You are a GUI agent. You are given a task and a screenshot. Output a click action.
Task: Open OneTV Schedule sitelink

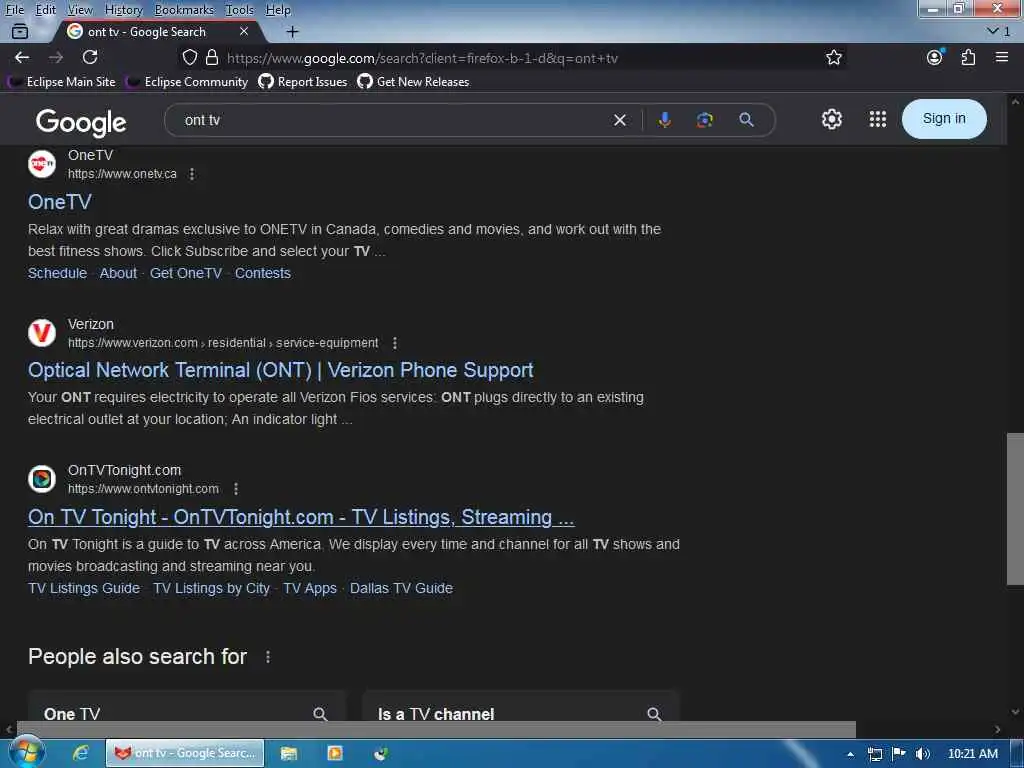click(x=57, y=273)
